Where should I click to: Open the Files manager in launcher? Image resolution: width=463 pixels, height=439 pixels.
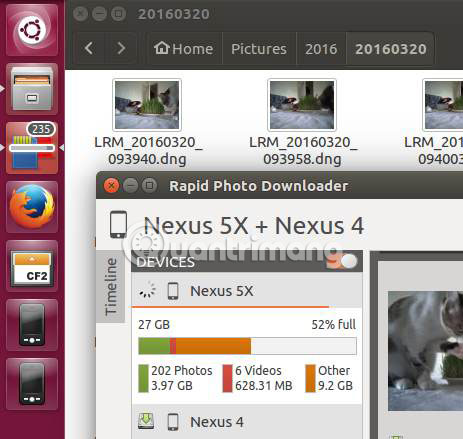pos(32,89)
